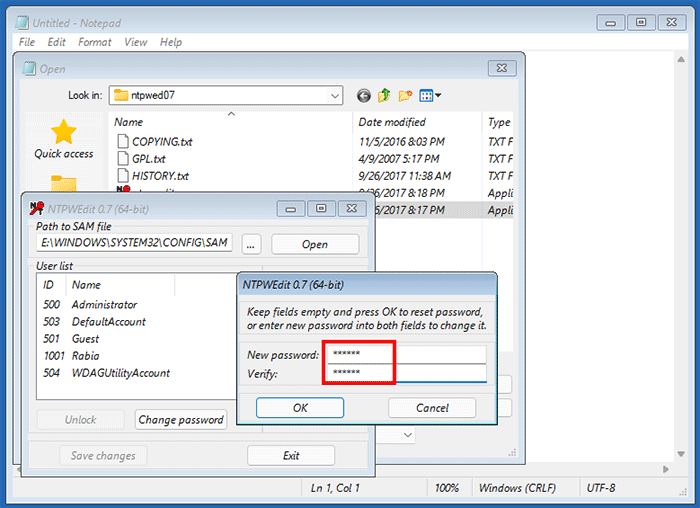The height and width of the screenshot is (508, 700).
Task: Open the View Menu icon in Open dialog
Action: pos(430,96)
